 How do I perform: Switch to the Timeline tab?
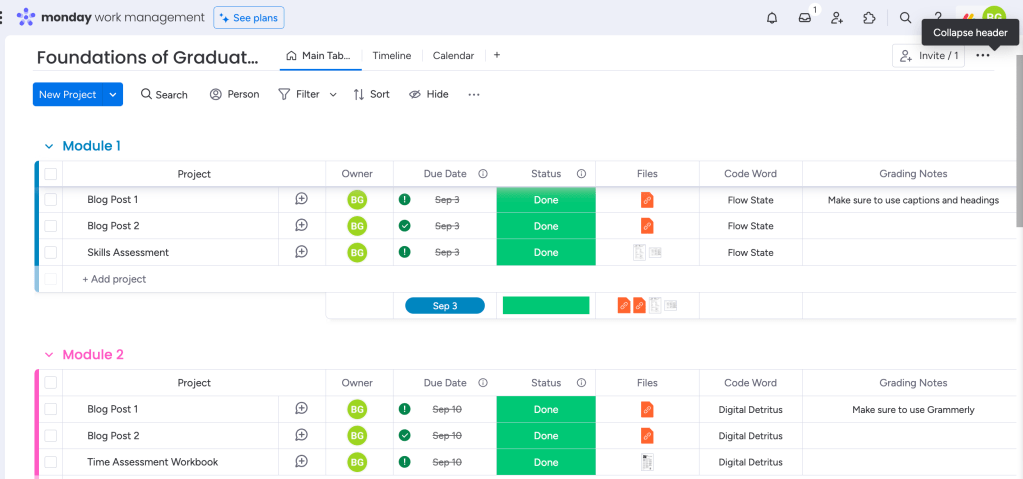pos(391,56)
